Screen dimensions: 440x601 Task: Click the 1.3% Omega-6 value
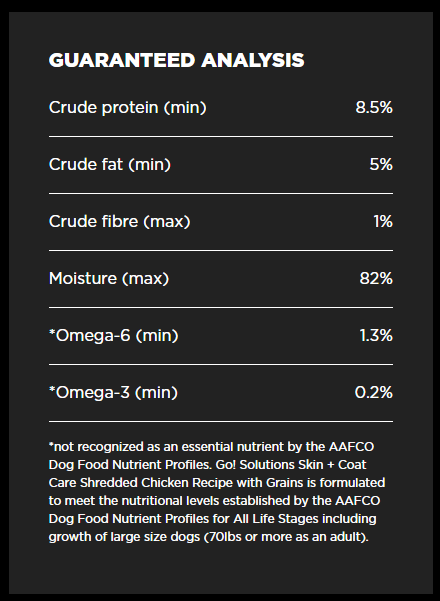(376, 336)
